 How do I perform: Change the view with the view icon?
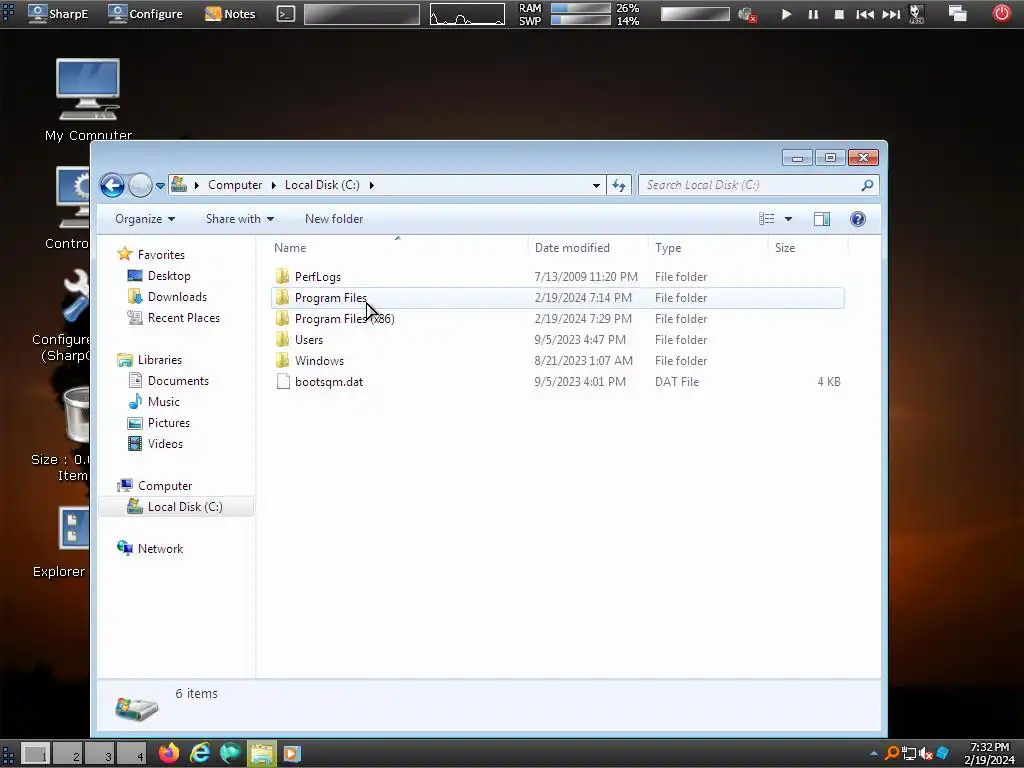(767, 219)
